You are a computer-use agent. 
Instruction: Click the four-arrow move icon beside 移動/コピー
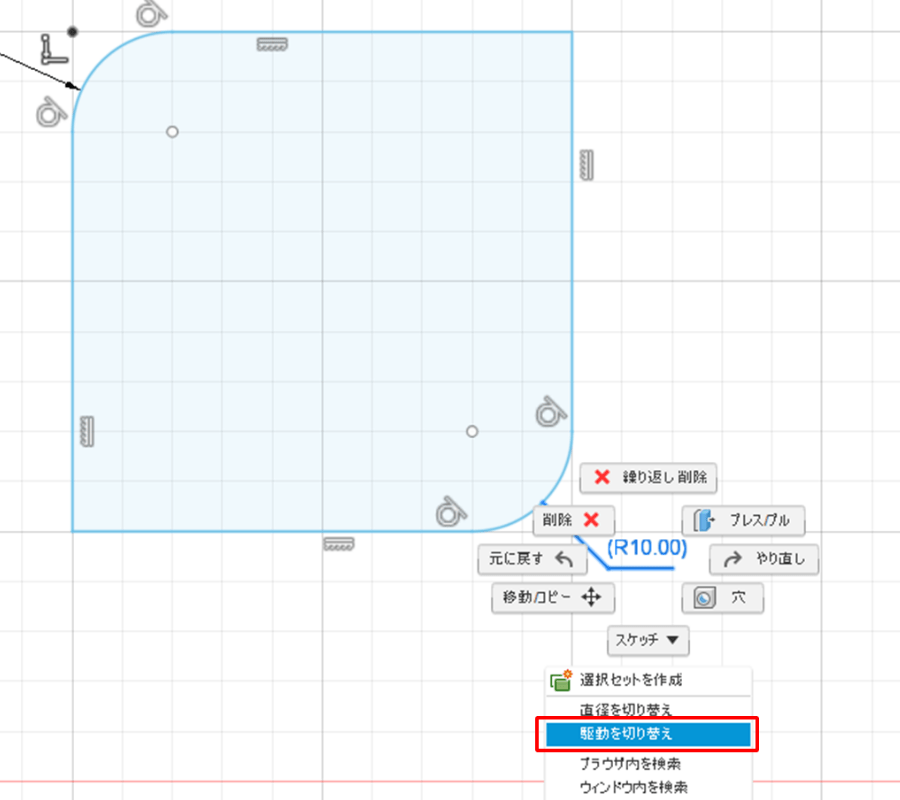(x=591, y=597)
